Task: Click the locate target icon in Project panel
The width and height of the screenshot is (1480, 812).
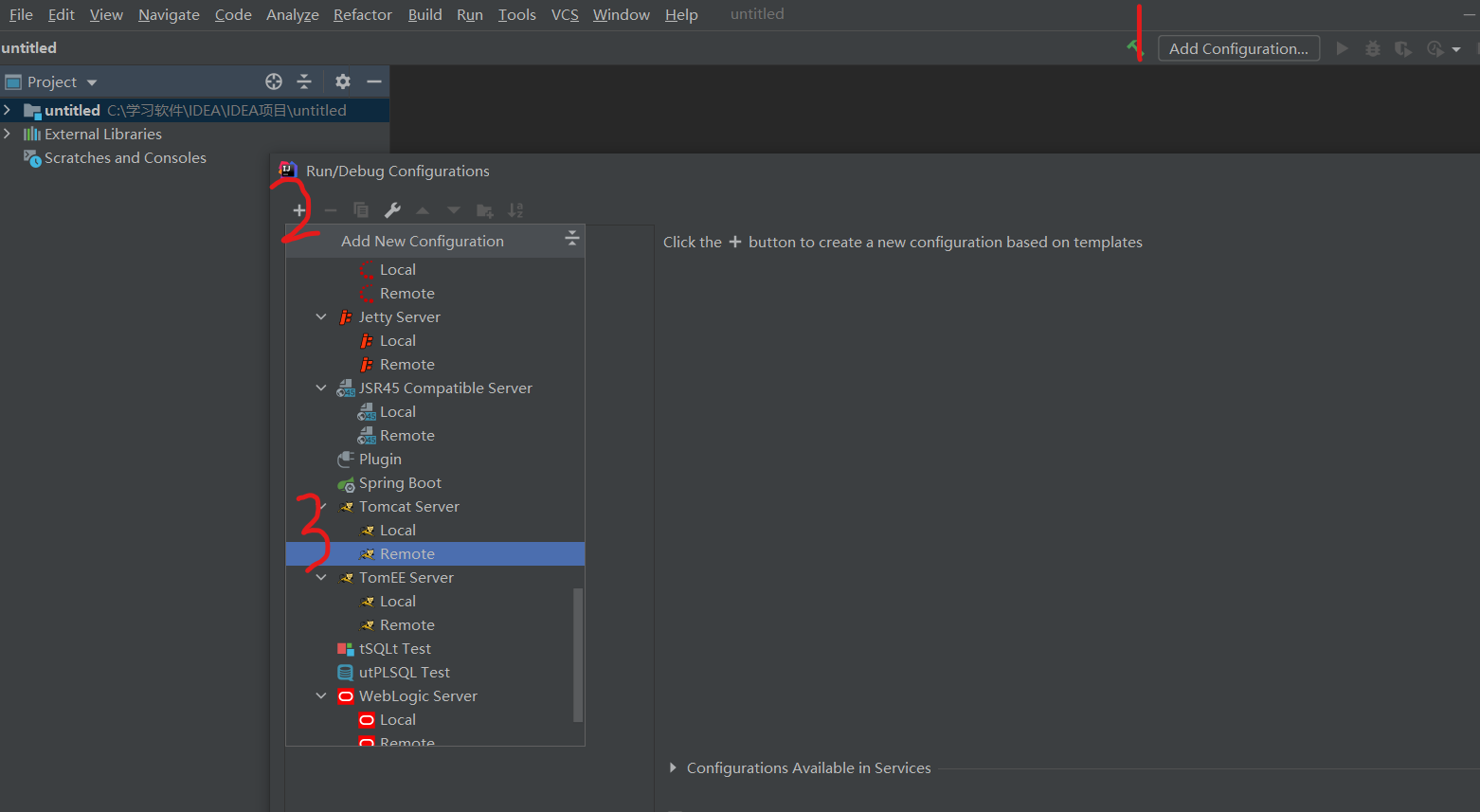Action: click(274, 81)
